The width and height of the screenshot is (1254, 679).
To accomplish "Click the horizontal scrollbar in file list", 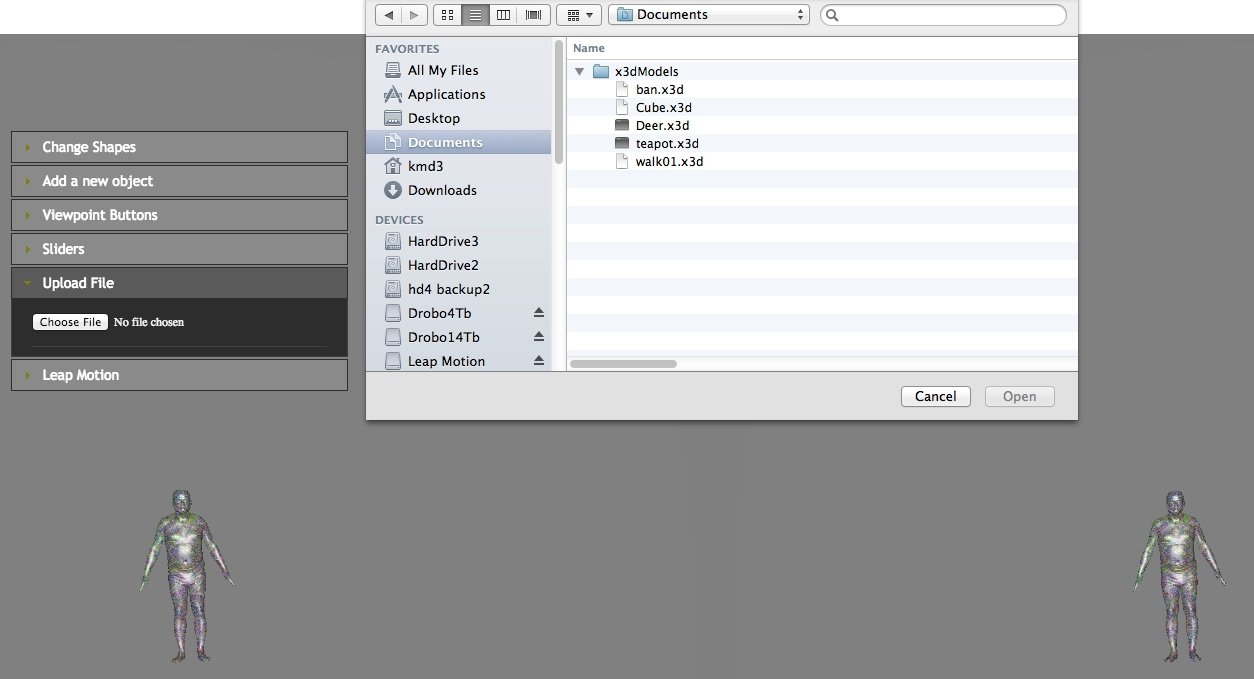I will tap(623, 364).
